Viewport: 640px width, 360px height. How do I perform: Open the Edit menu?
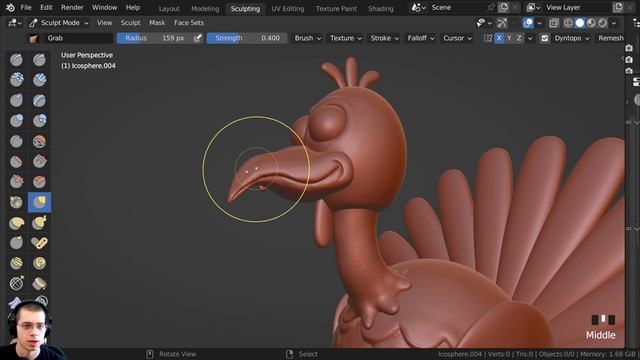46,8
